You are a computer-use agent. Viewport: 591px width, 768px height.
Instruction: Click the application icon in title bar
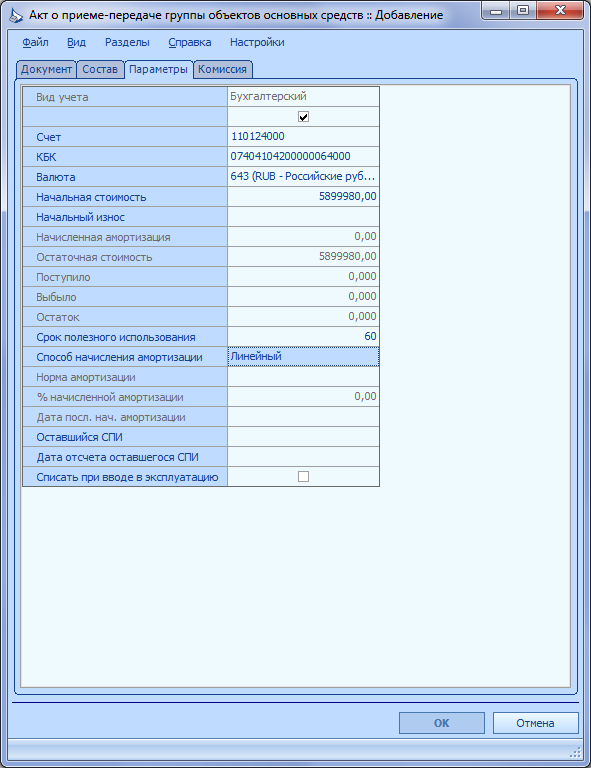point(16,15)
